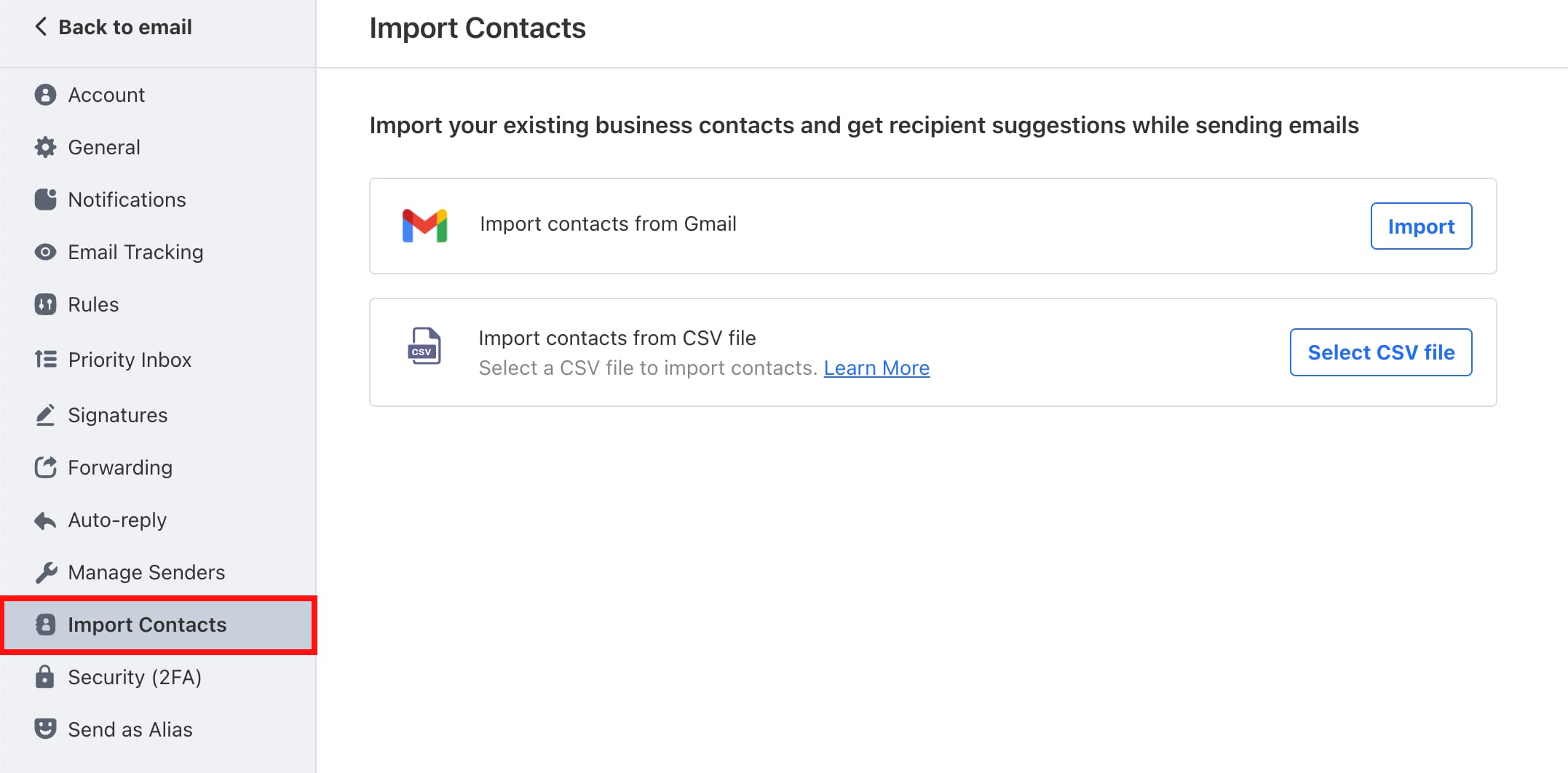This screenshot has height=773, width=1568.
Task: Click the Rules icon in the sidebar
Action: coord(45,304)
